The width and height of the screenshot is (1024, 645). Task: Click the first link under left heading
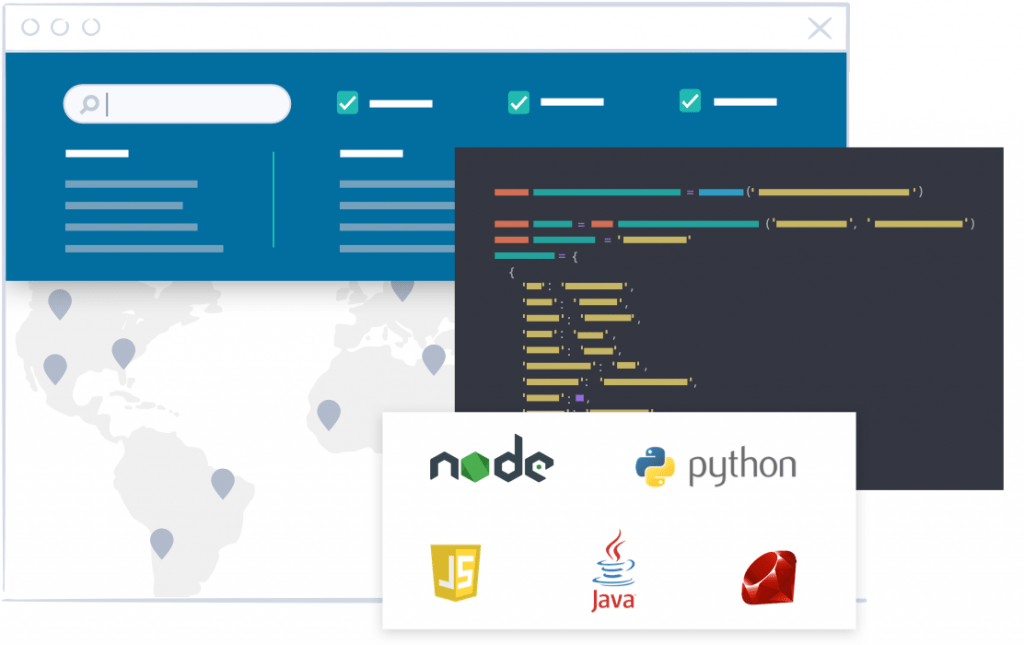click(x=131, y=184)
